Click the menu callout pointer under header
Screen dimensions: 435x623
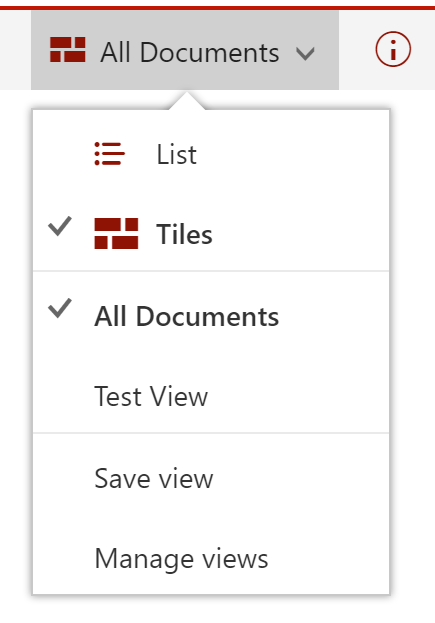(x=187, y=101)
